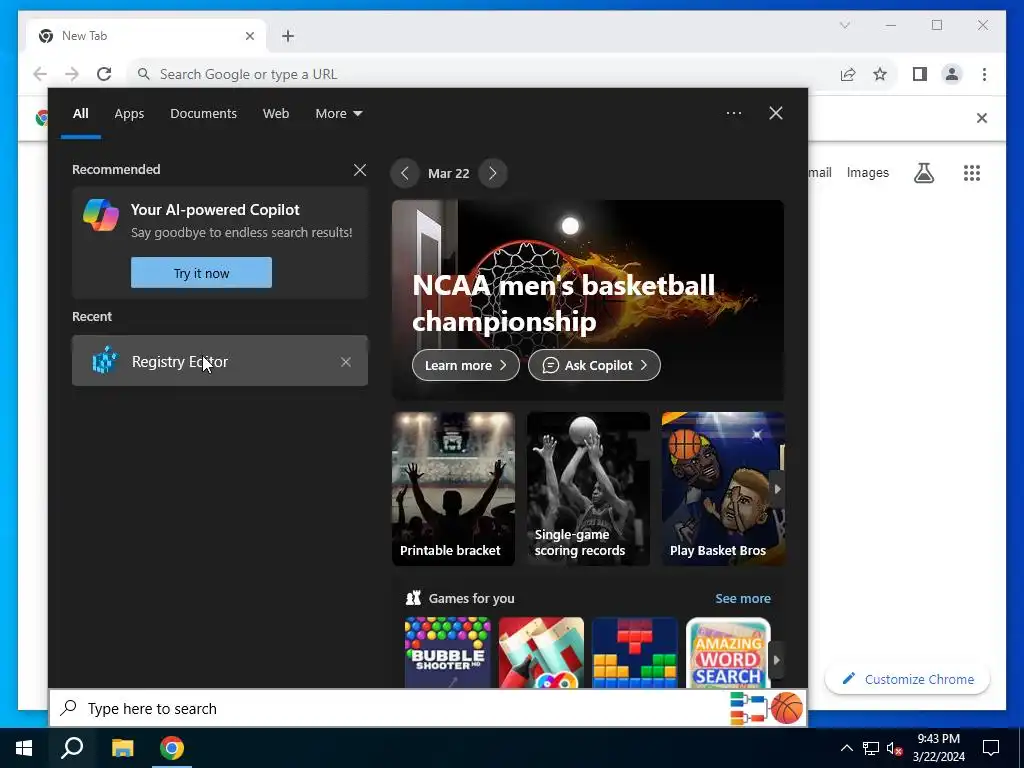Click the Ask Copilot button
The width and height of the screenshot is (1024, 768).
click(594, 365)
